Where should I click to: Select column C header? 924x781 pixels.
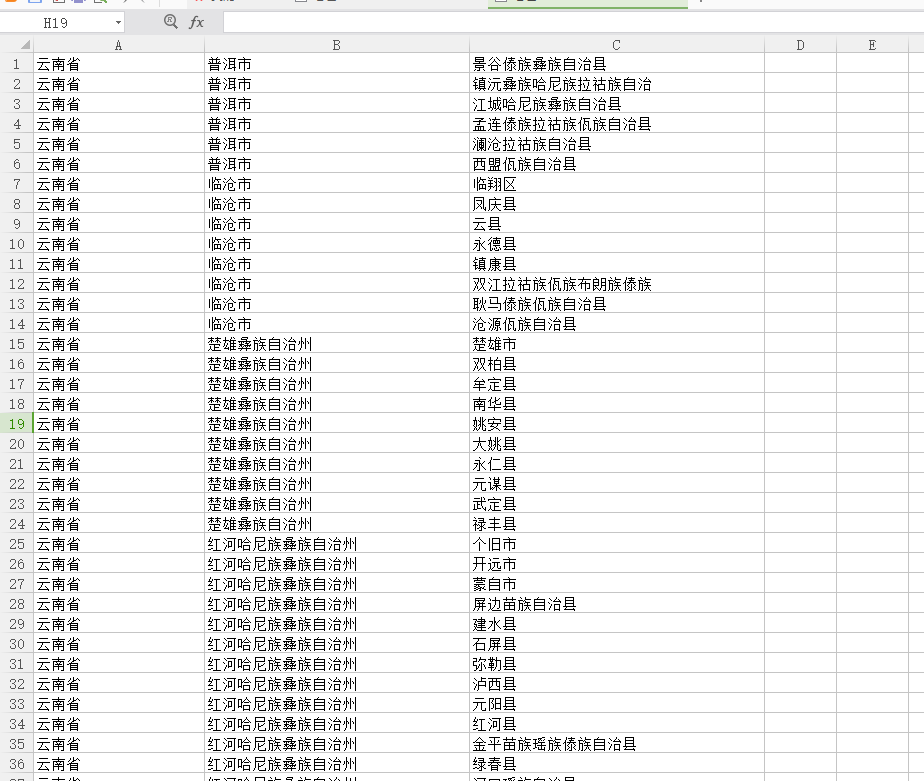coord(616,45)
